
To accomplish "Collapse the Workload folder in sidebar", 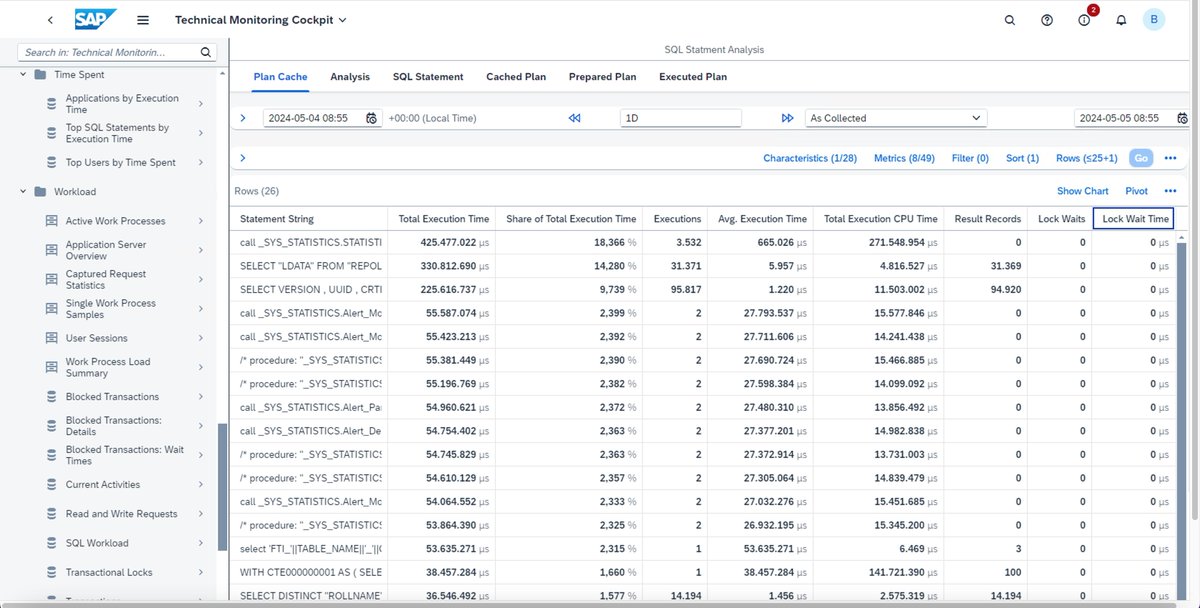I will click(x=24, y=191).
